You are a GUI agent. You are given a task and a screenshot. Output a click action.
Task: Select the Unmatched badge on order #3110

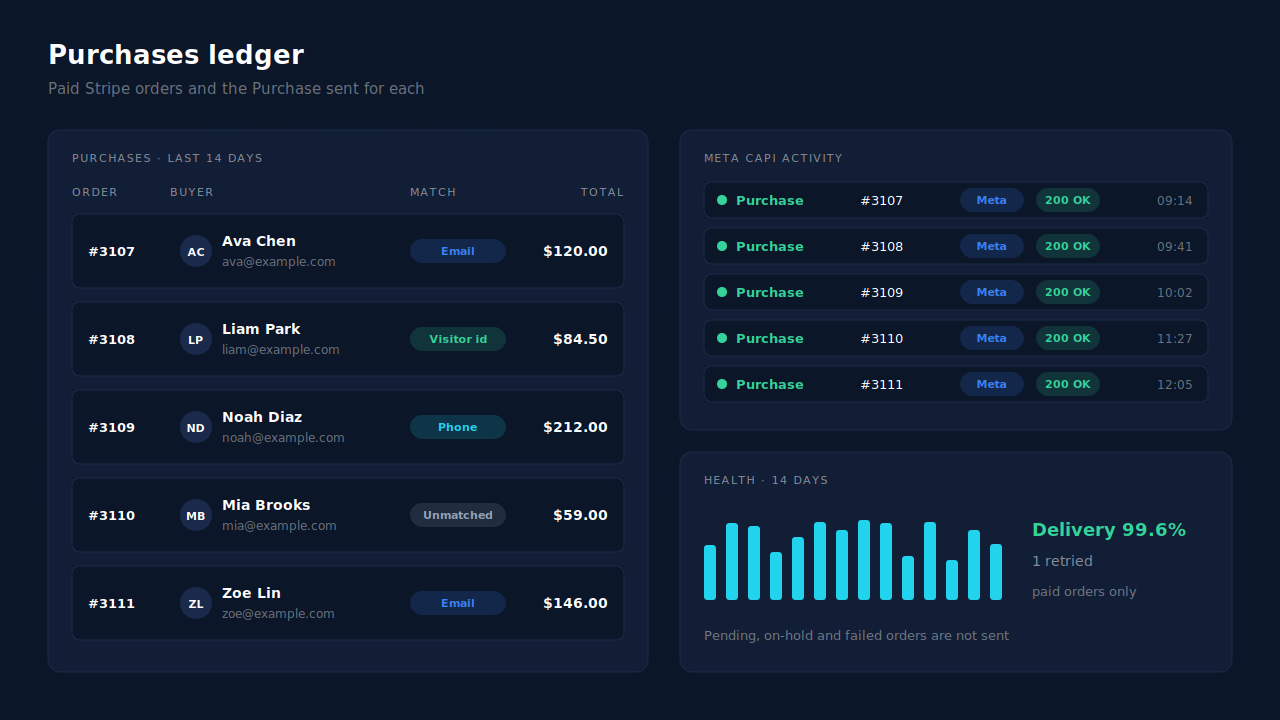coord(458,515)
